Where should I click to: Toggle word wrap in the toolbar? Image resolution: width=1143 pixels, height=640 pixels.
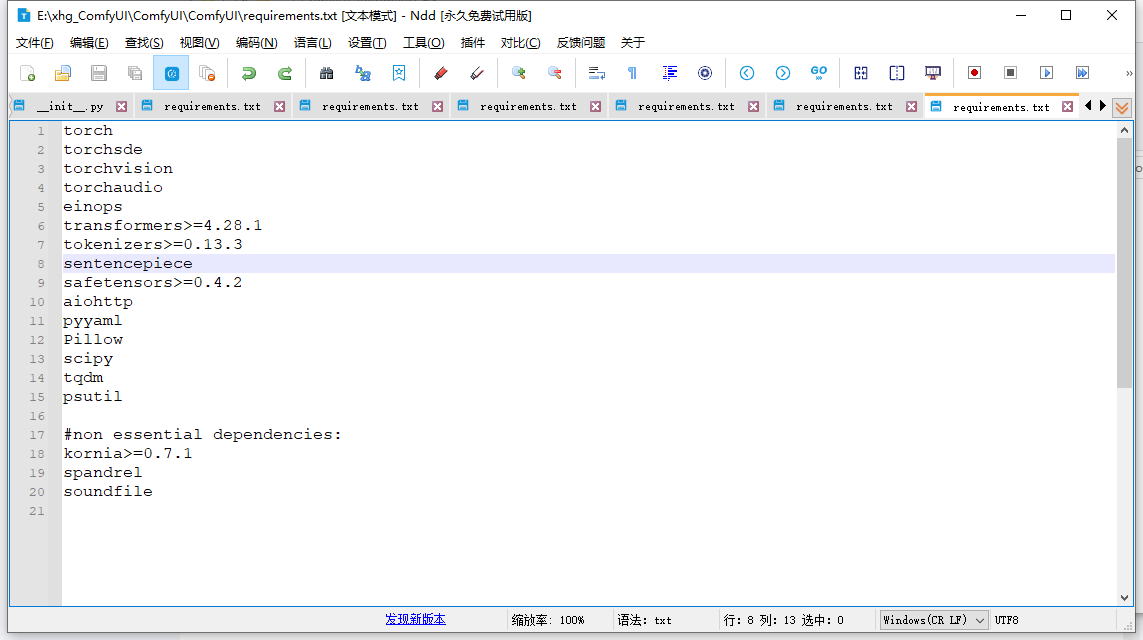[x=596, y=73]
